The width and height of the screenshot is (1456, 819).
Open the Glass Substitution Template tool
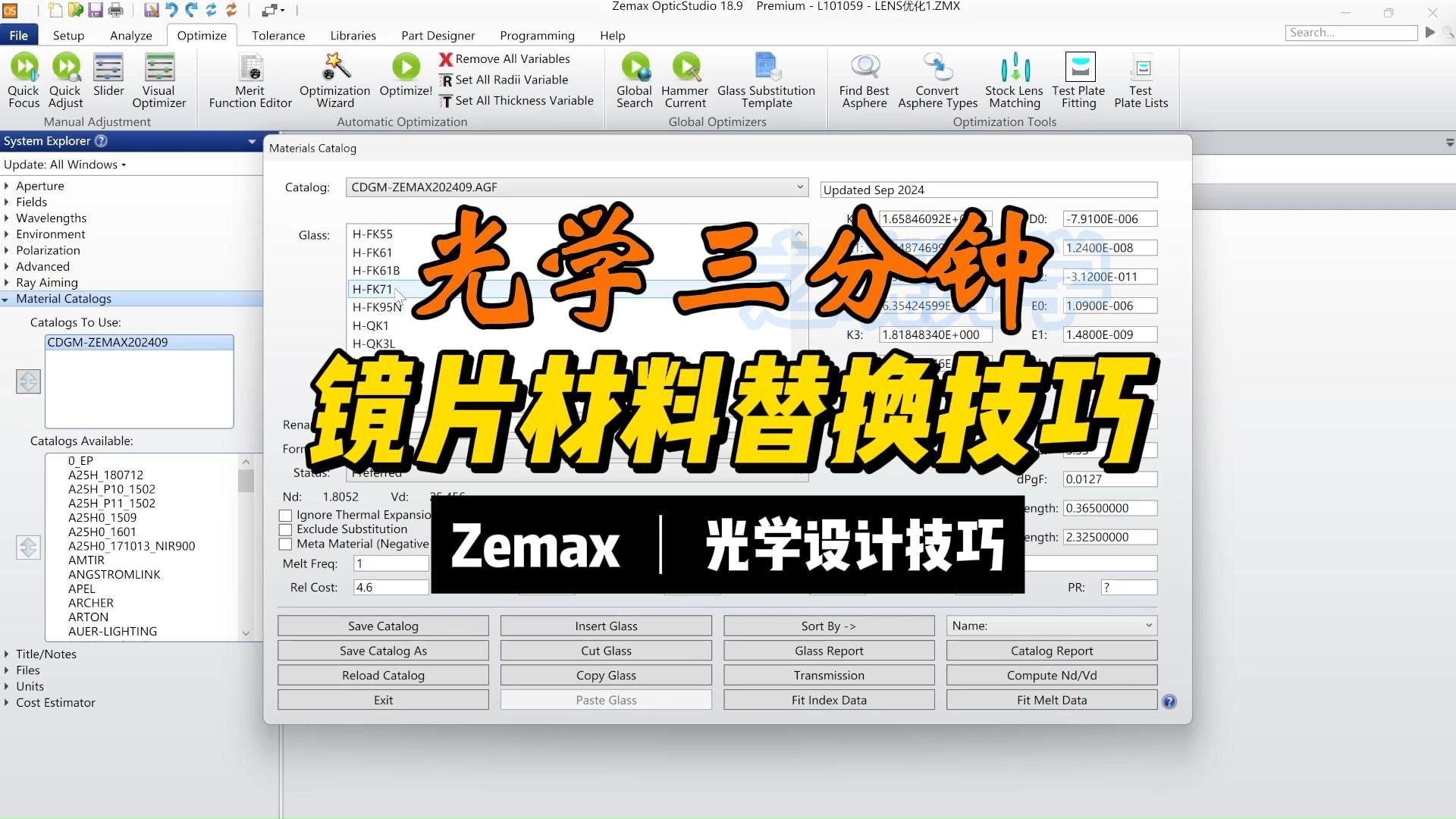767,80
